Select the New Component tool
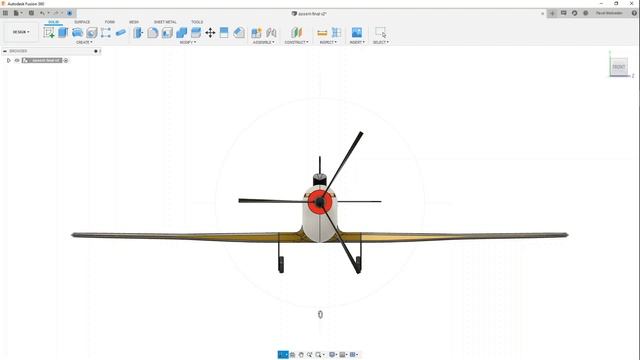640x360 pixels. 256,32
